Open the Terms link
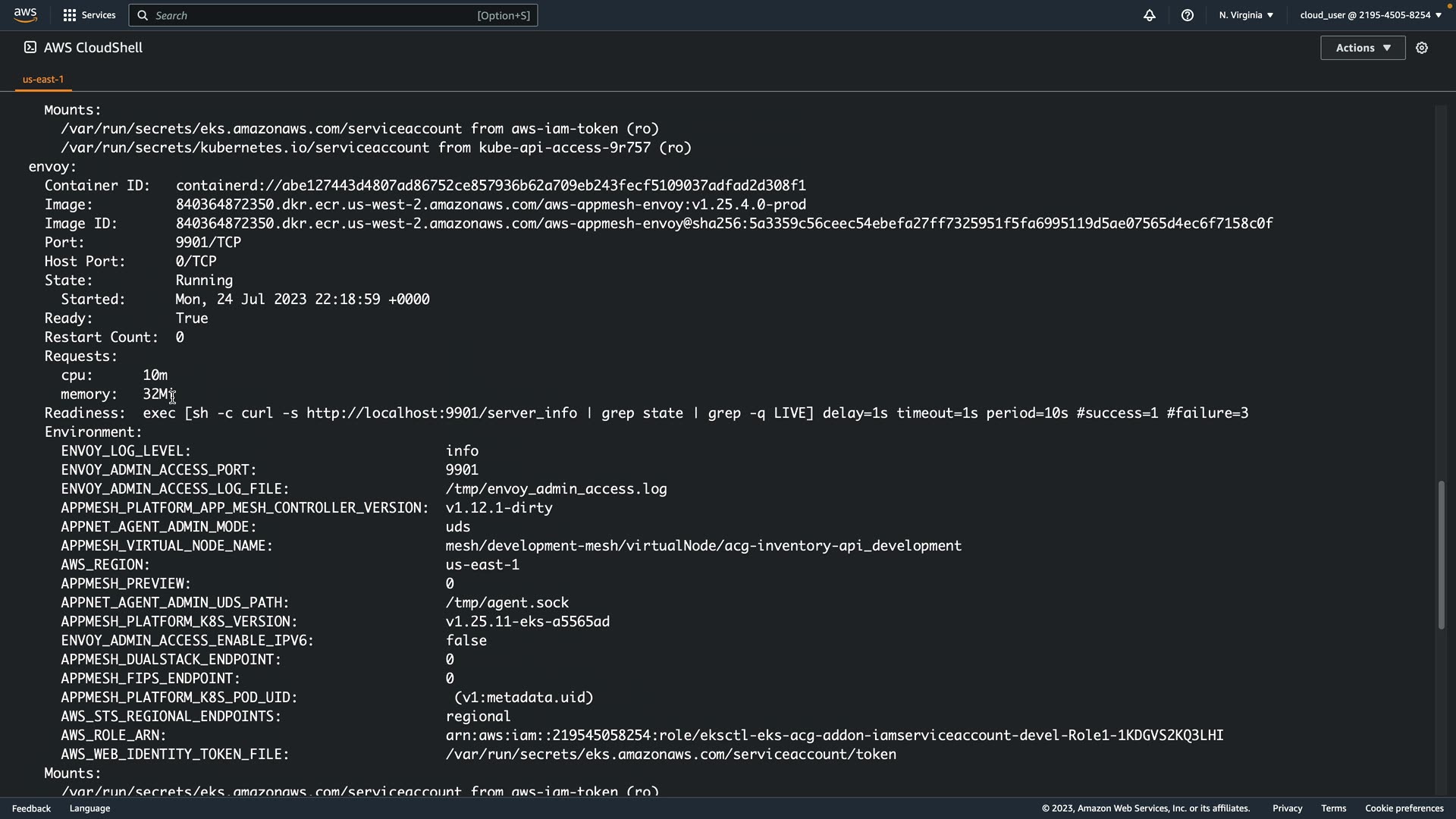Screen dimensions: 1456x819 coord(1333,808)
